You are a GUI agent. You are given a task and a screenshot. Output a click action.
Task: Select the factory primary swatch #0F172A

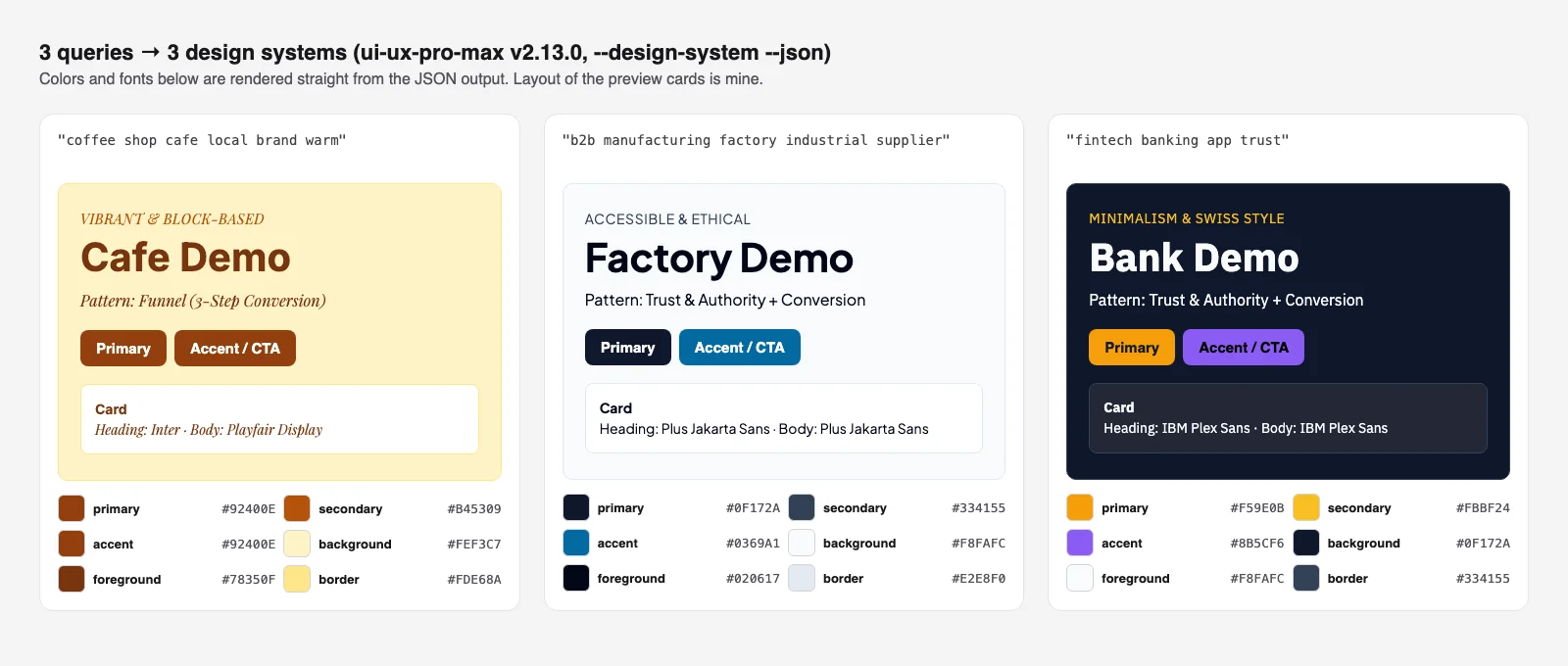576,507
